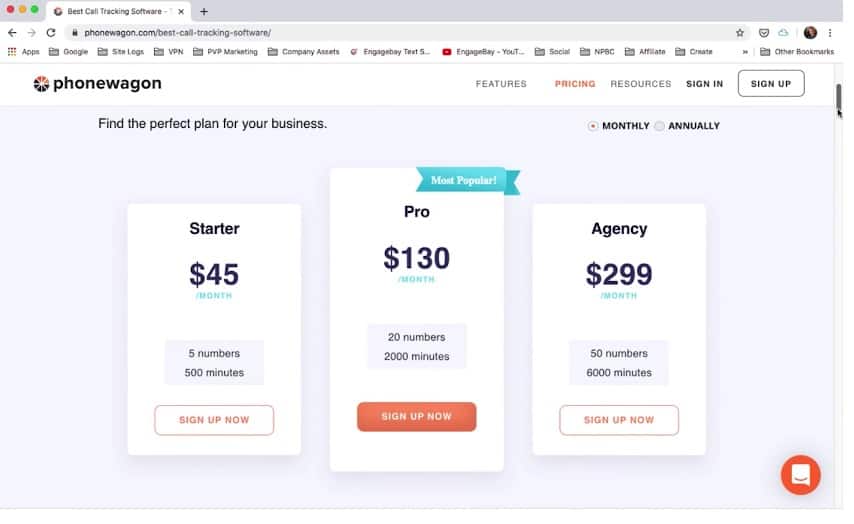The height and width of the screenshot is (524, 854).
Task: Click the phonewagon logo
Action: tap(97, 84)
